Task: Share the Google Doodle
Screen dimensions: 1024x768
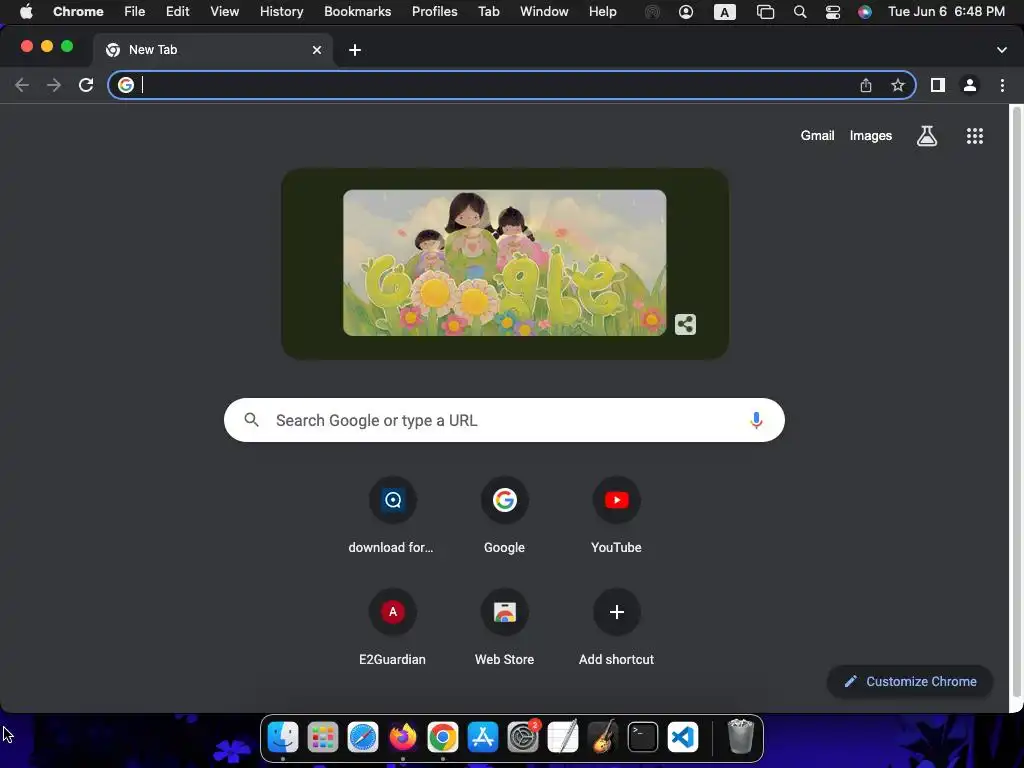Action: pyautogui.click(x=685, y=324)
